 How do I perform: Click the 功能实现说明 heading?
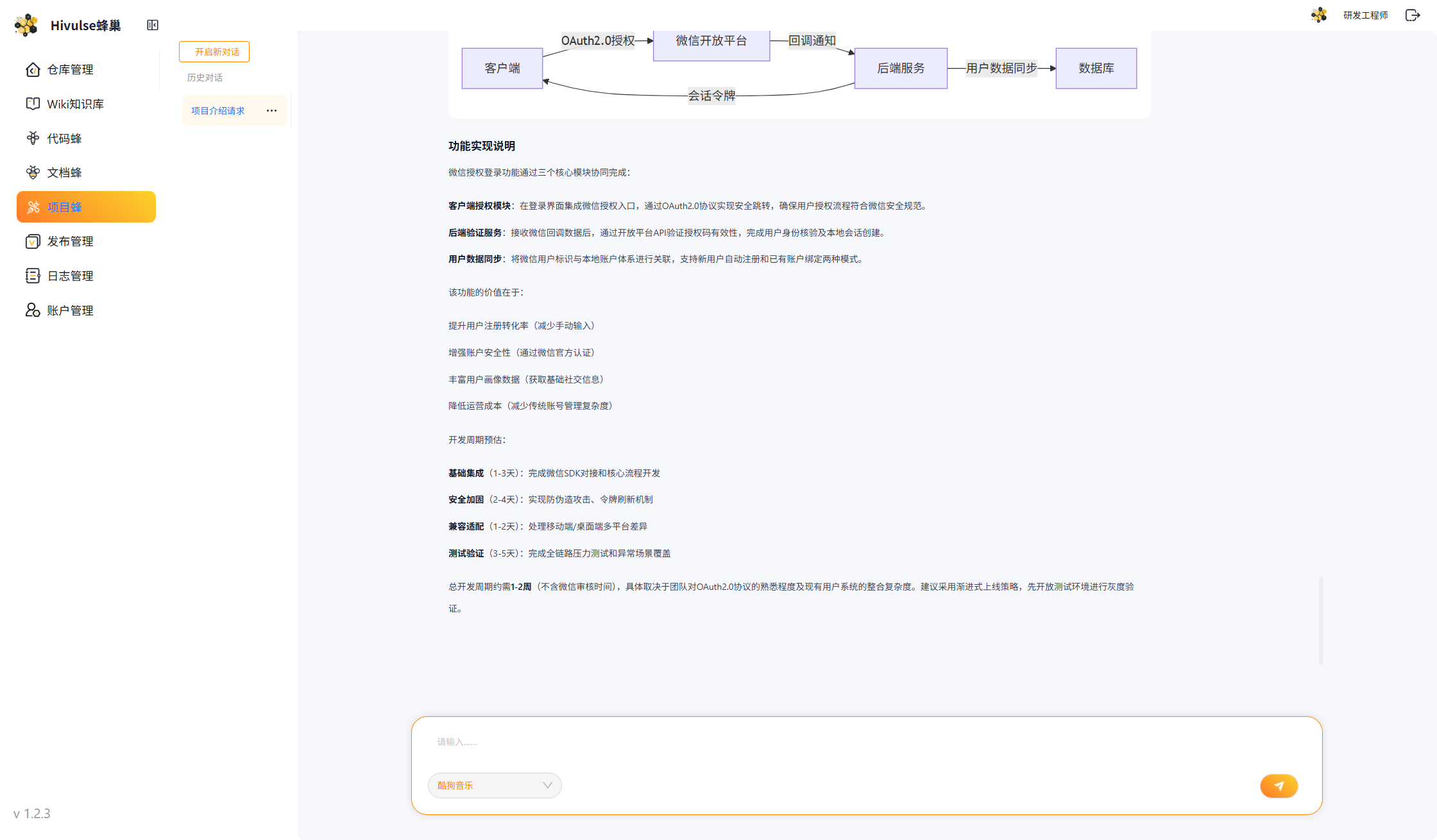pos(482,146)
